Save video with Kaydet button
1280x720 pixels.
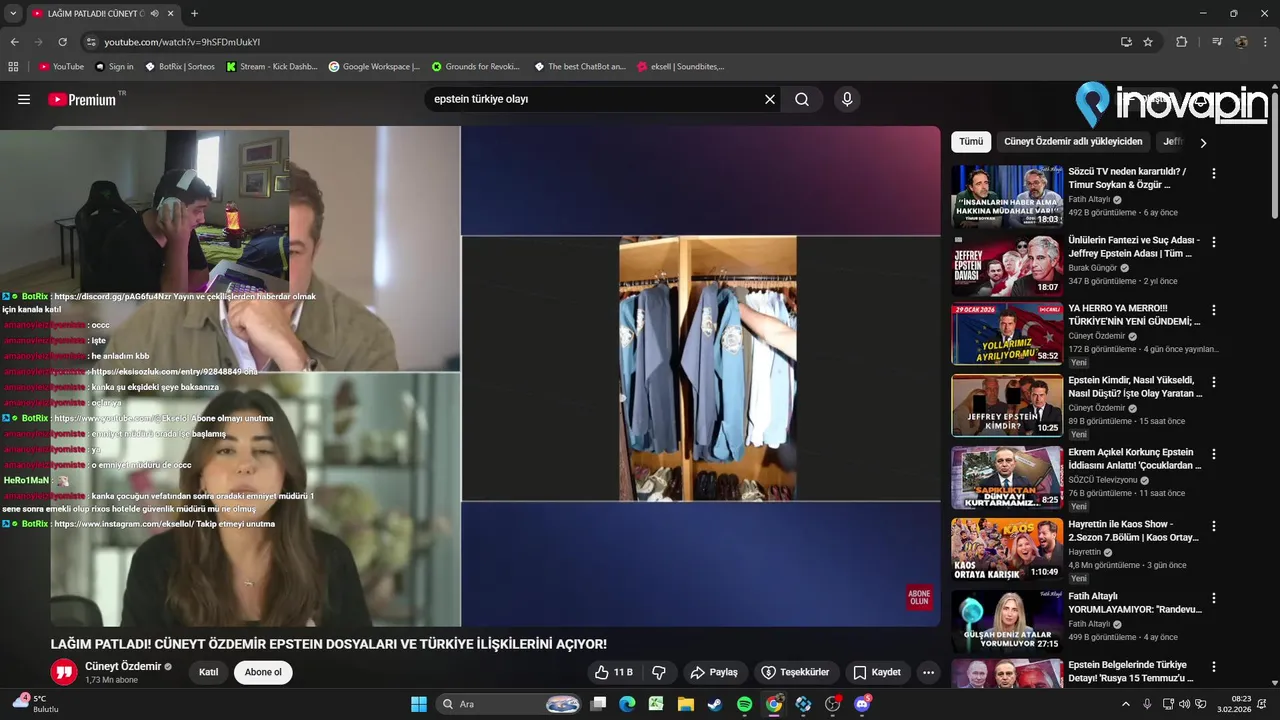(877, 672)
